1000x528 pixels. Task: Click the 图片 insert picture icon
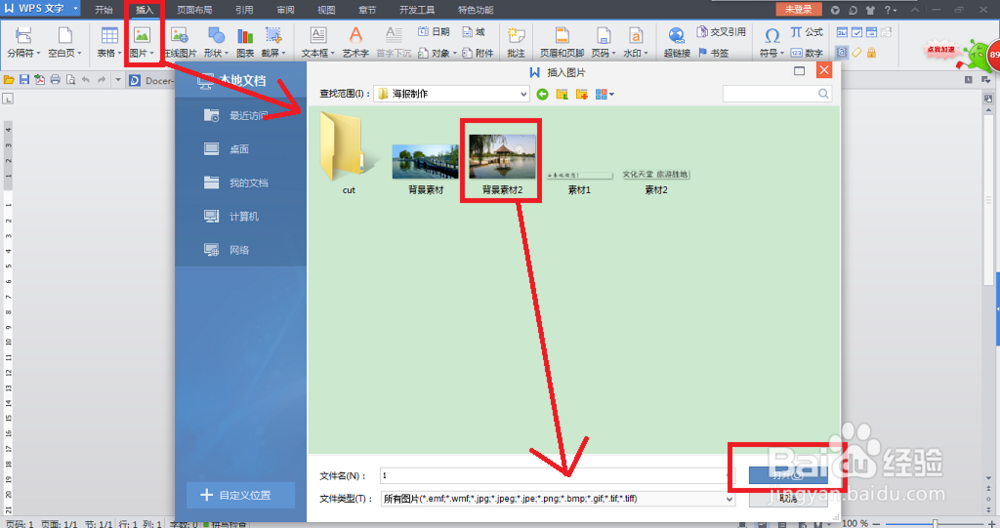[142, 36]
